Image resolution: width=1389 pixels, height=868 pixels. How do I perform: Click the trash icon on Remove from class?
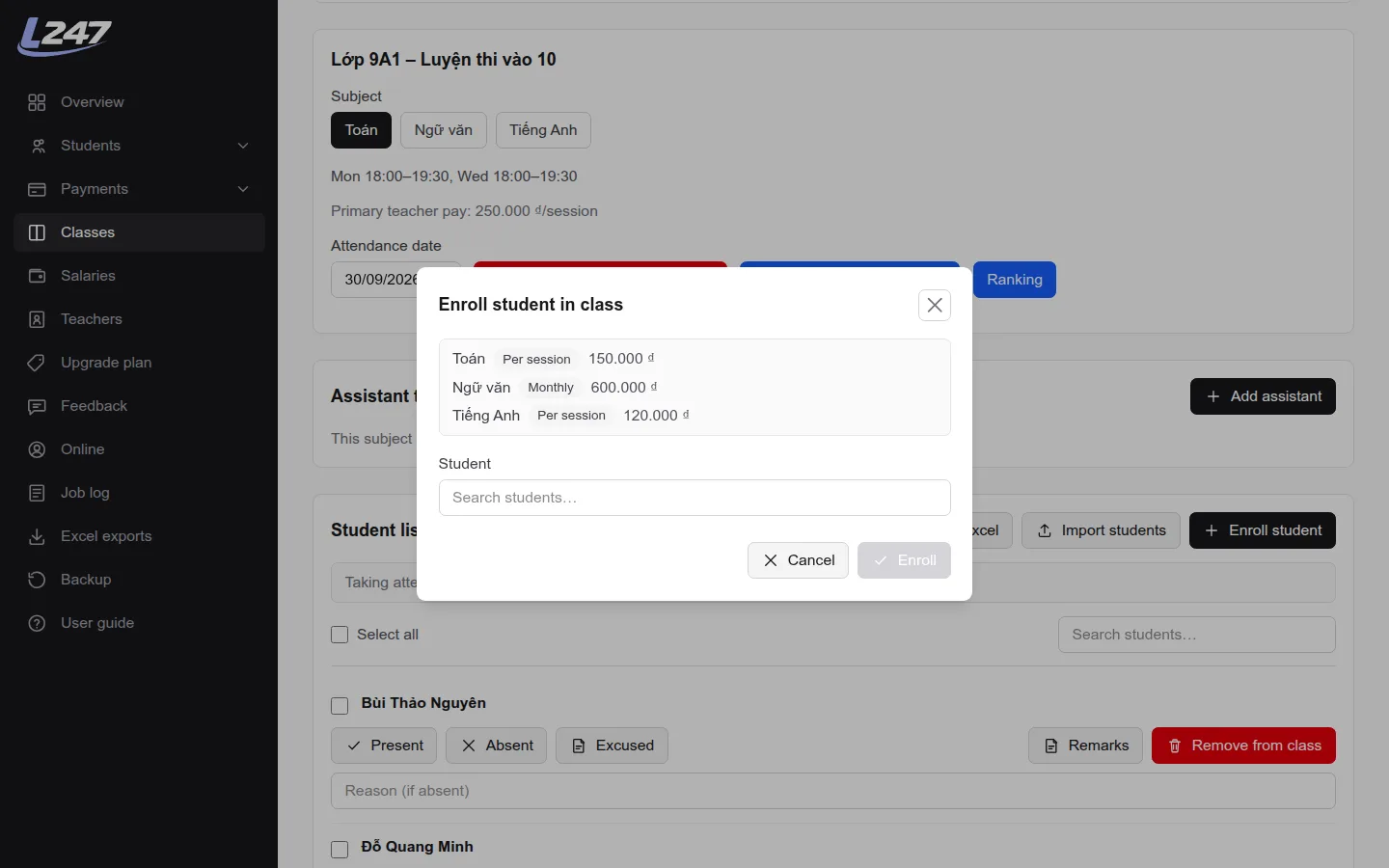tap(1175, 746)
